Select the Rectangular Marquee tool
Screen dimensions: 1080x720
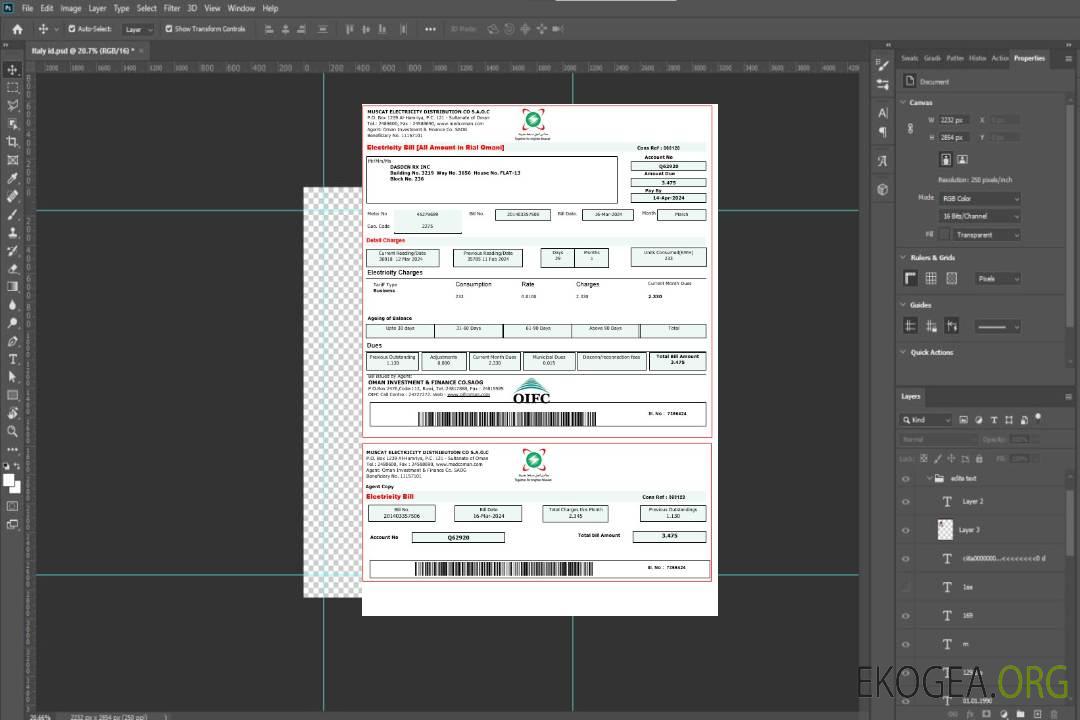tap(13, 87)
